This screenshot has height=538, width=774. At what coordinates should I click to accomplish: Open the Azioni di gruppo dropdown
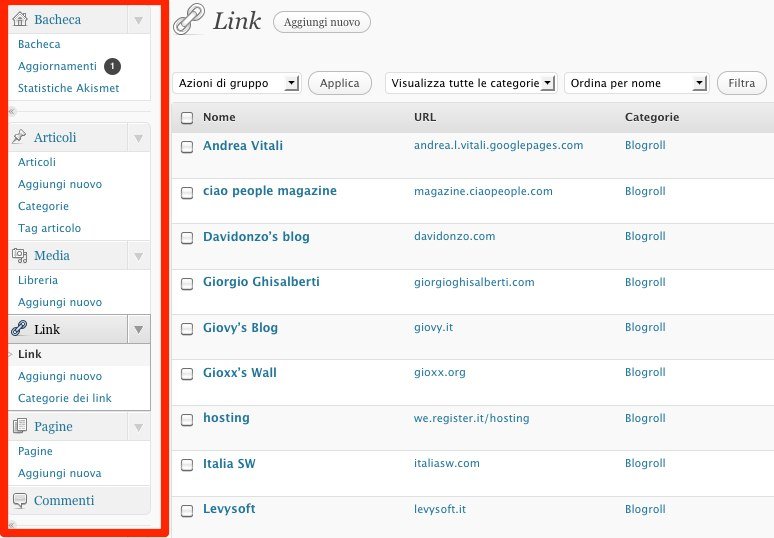[236, 83]
